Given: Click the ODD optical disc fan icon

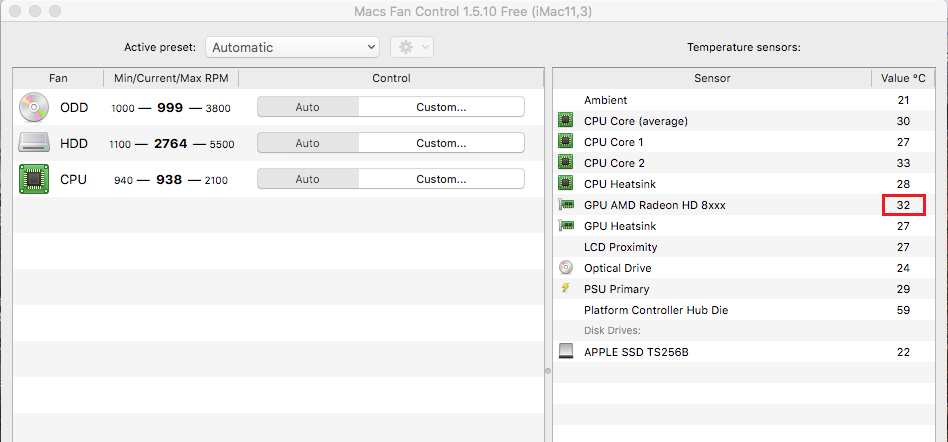Looking at the screenshot, I should [x=33, y=107].
